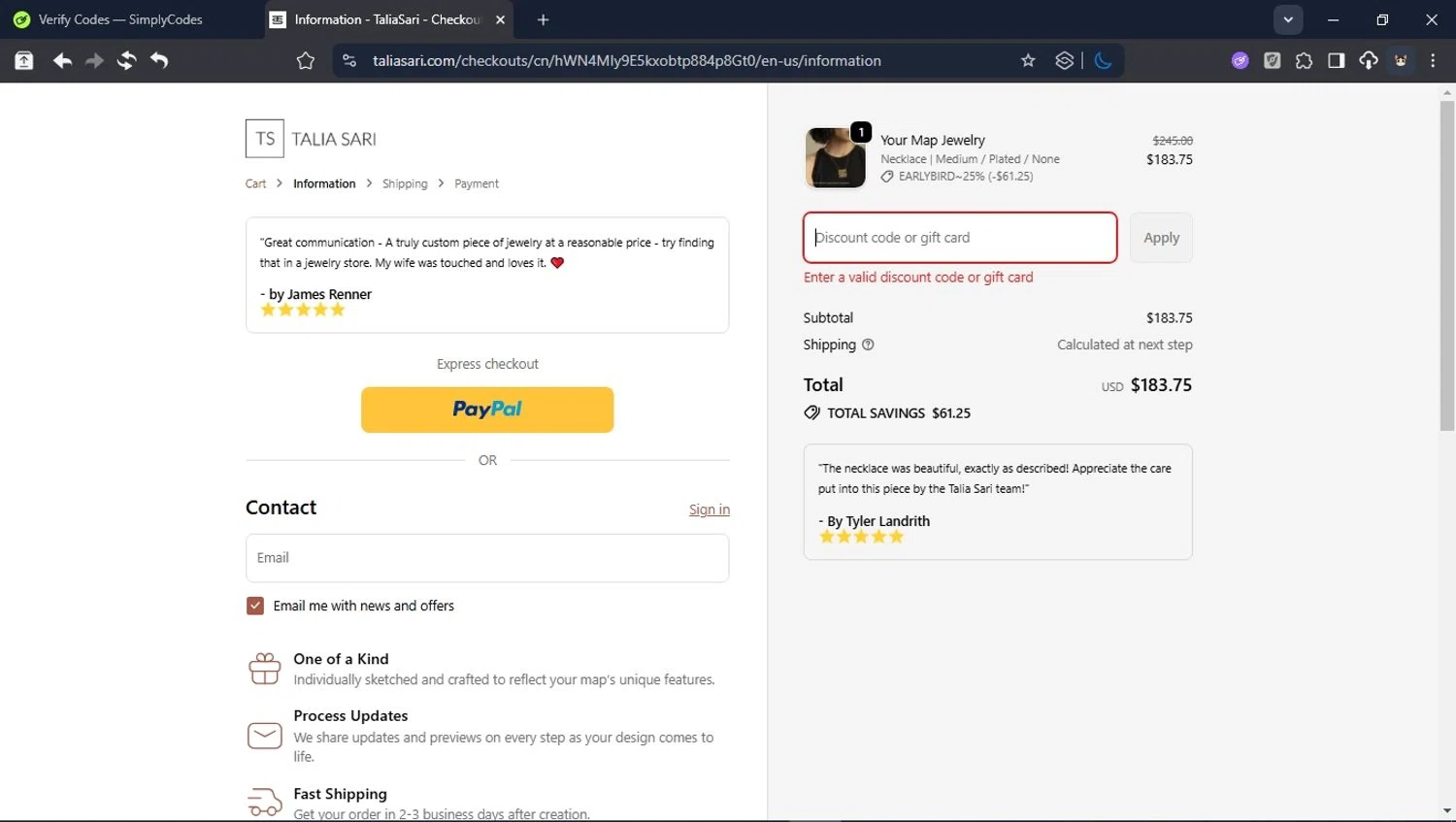
Task: Click the scrollbar down arrow
Action: (1447, 811)
